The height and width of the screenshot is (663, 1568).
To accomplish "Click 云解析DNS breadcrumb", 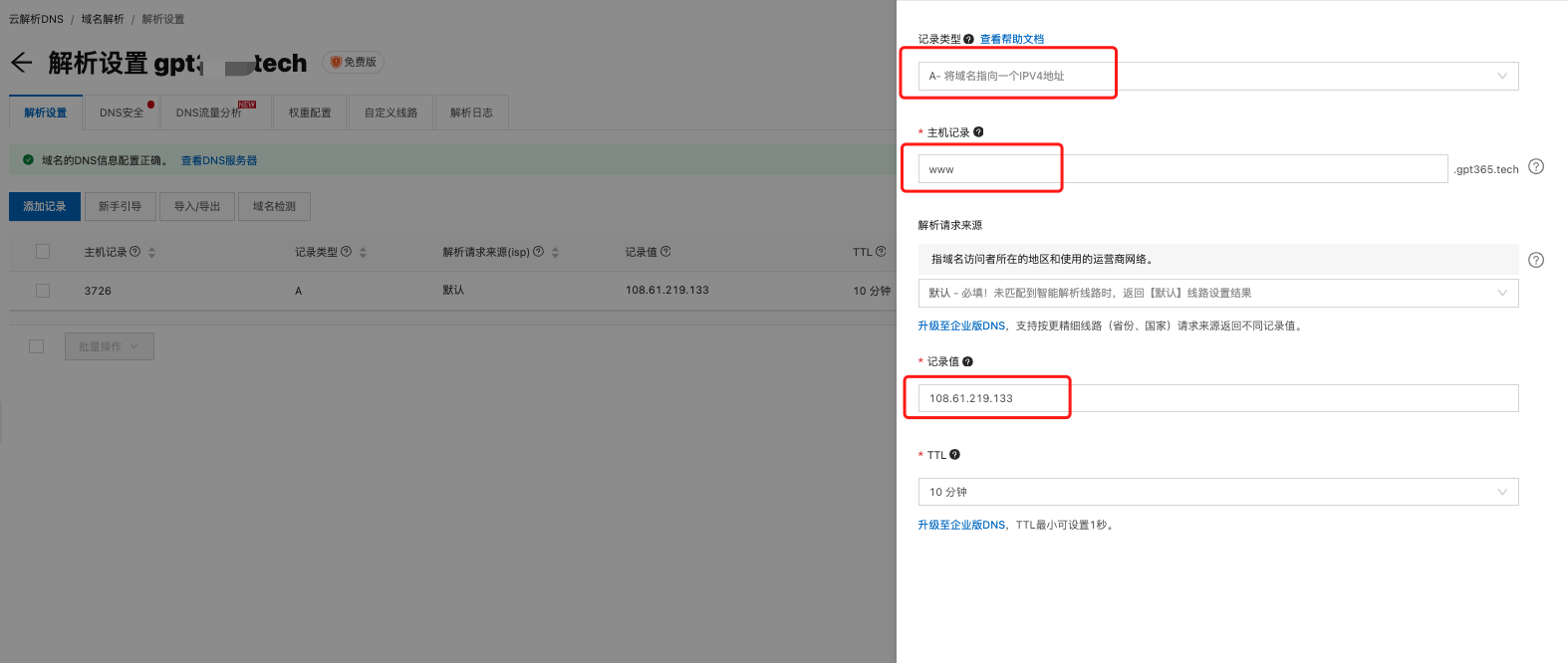I will coord(36,19).
